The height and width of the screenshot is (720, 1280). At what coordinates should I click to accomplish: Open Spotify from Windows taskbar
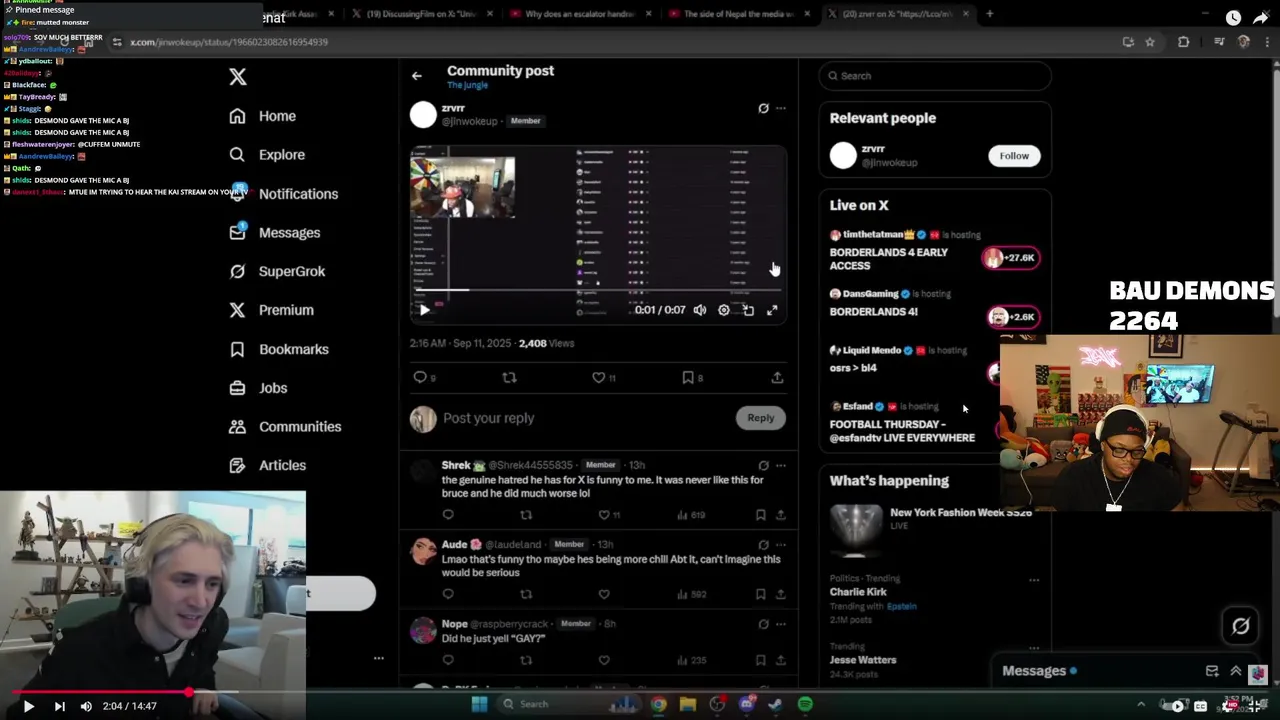805,704
